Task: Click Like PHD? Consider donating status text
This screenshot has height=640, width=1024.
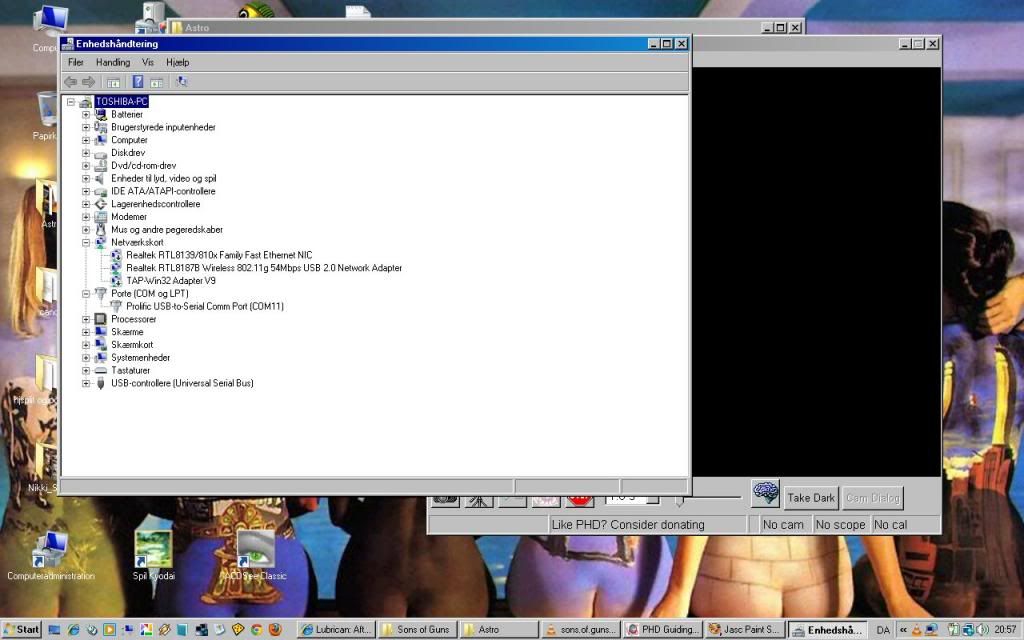Action: click(628, 524)
